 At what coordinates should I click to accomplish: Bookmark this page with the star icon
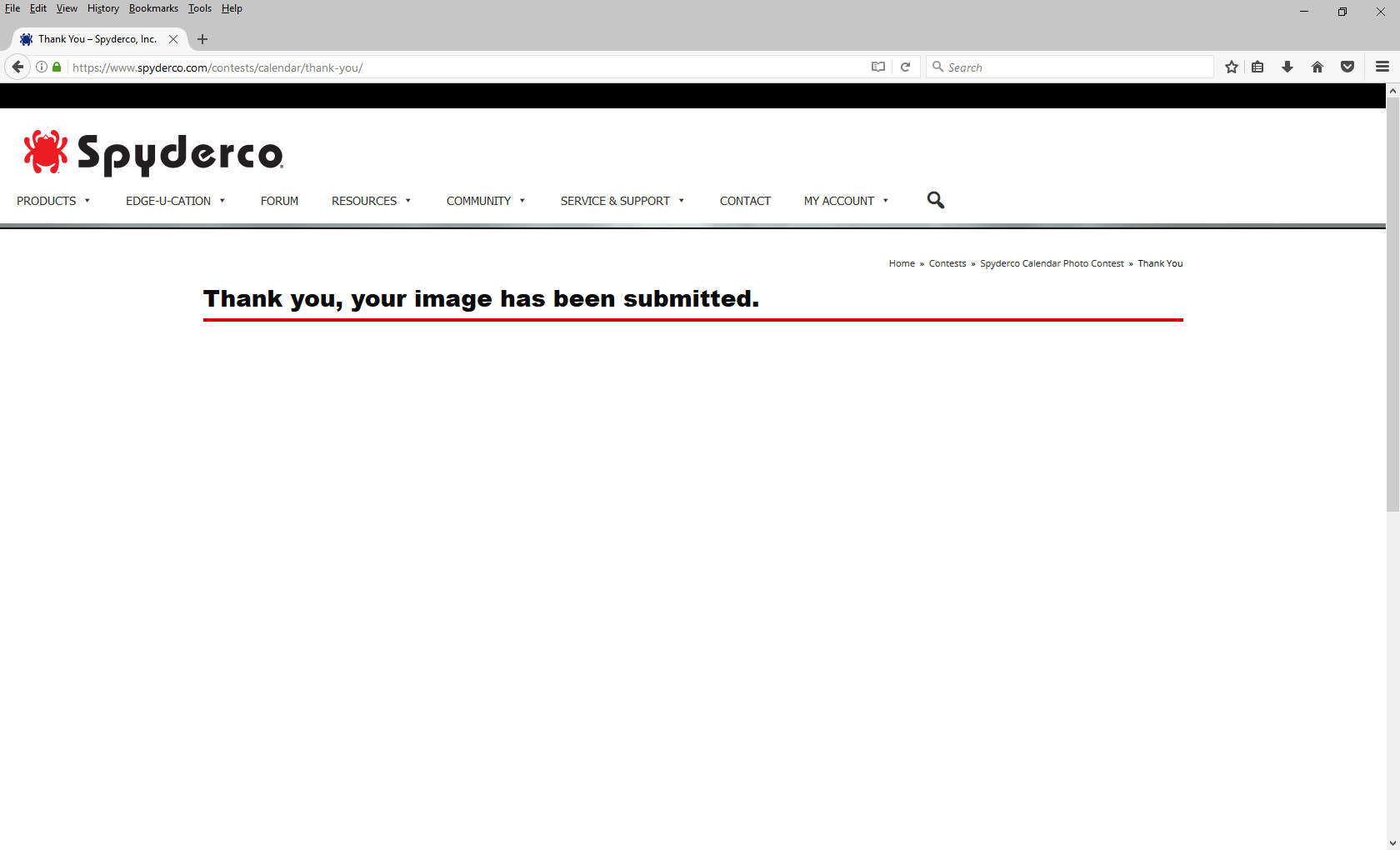pos(1231,67)
